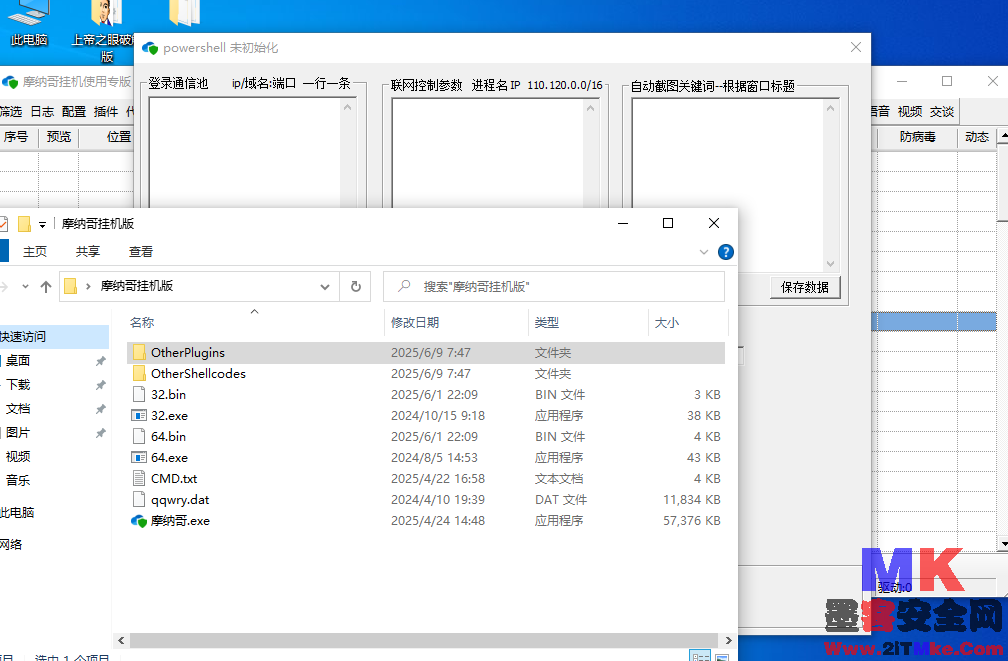
Task: Open the quick access toolbar dropdown arrow
Action: coord(42,224)
